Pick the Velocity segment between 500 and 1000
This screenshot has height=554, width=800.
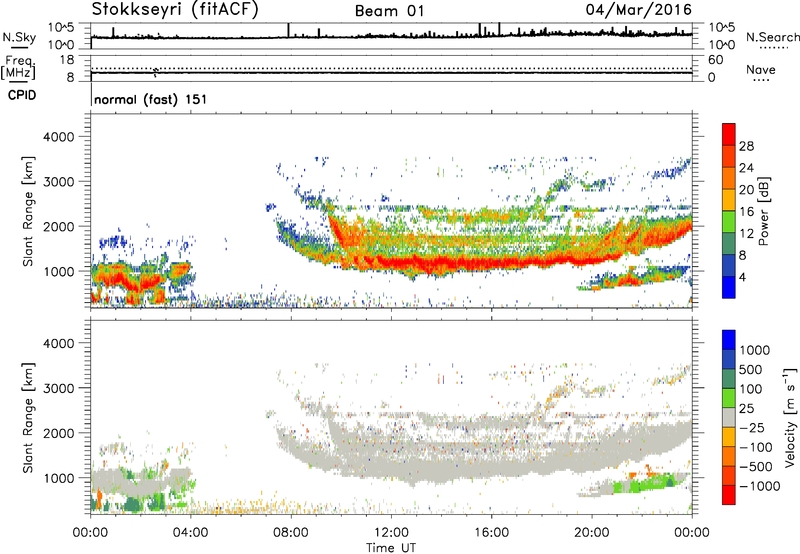pyautogui.click(x=729, y=359)
